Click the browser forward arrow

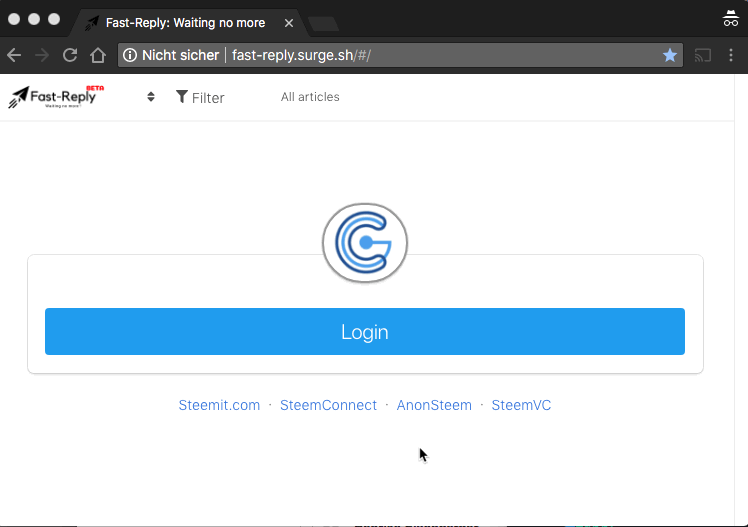42,55
